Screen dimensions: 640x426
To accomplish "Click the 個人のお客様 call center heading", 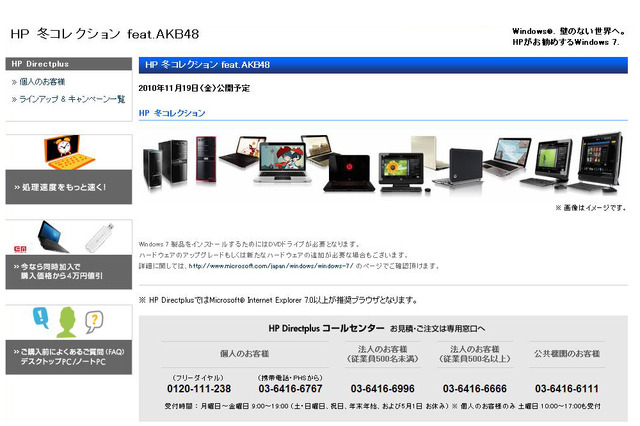I will tap(244, 353).
